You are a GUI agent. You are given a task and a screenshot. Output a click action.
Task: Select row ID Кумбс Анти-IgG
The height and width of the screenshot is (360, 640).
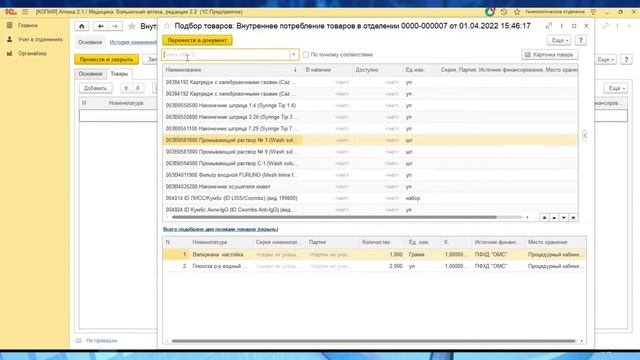tap(370, 209)
